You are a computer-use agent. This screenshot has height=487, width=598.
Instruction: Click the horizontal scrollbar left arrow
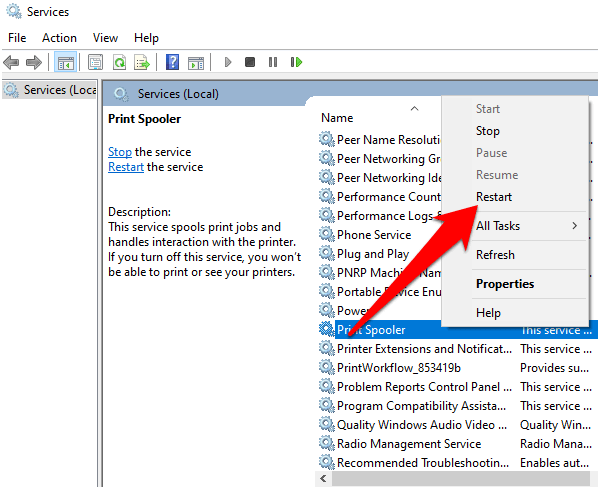point(323,478)
